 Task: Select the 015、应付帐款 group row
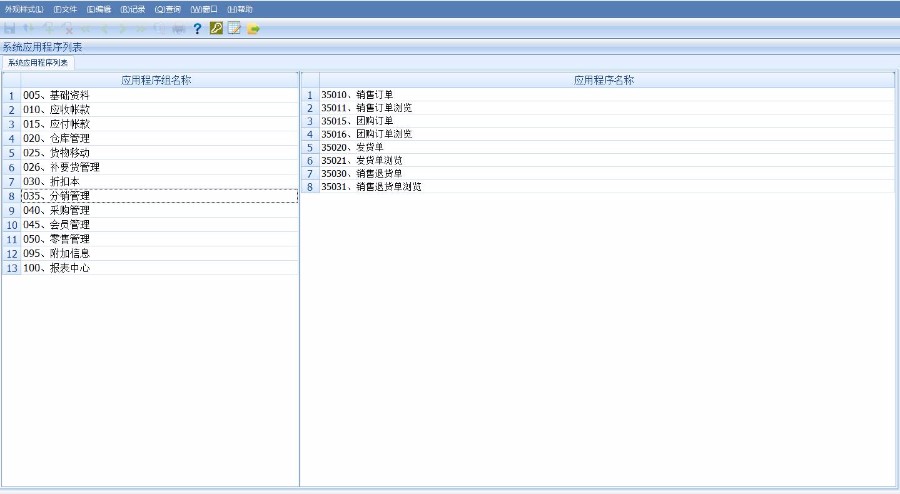coord(160,124)
